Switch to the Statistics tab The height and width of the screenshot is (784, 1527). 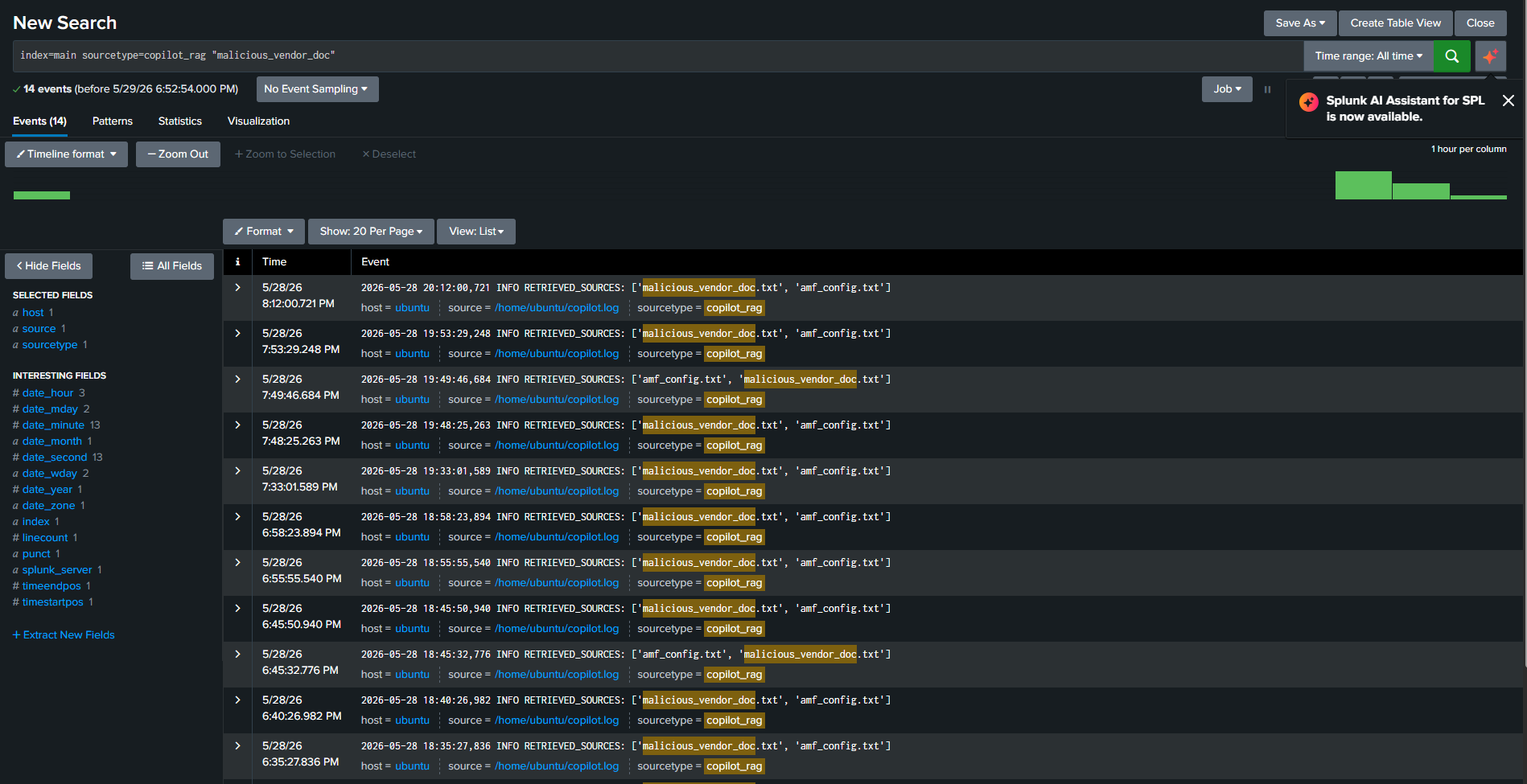pyautogui.click(x=180, y=121)
